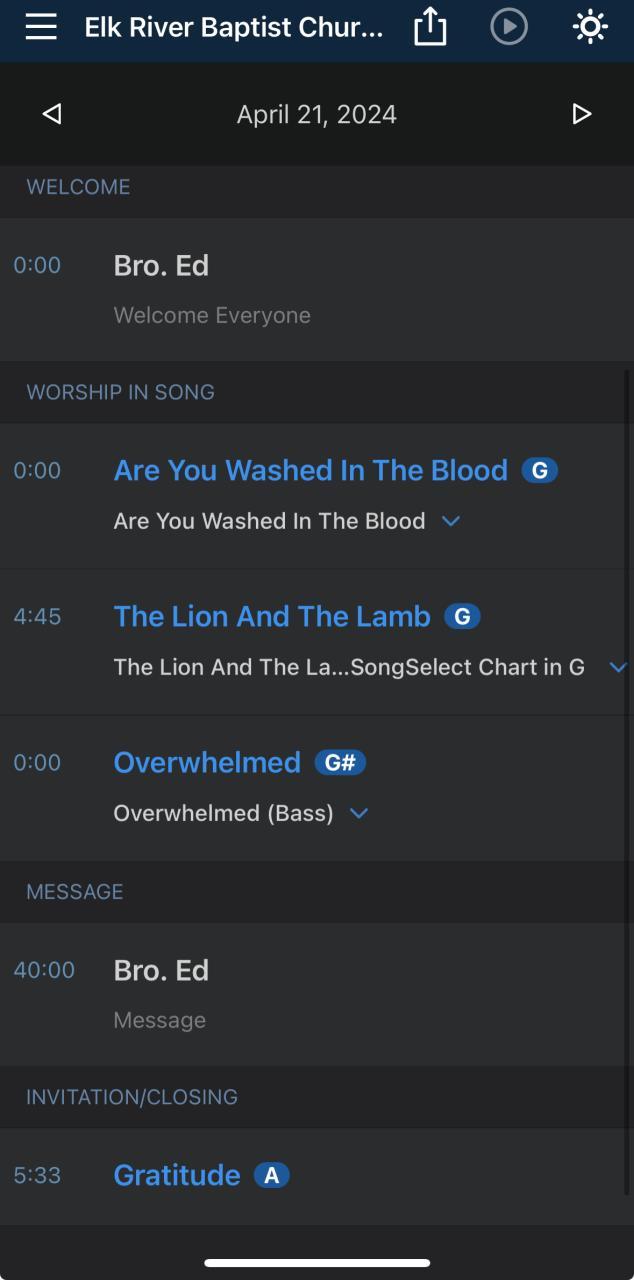The width and height of the screenshot is (634, 1280).
Task: Tap the G key badge for Are You Washed
Action: [x=539, y=470]
